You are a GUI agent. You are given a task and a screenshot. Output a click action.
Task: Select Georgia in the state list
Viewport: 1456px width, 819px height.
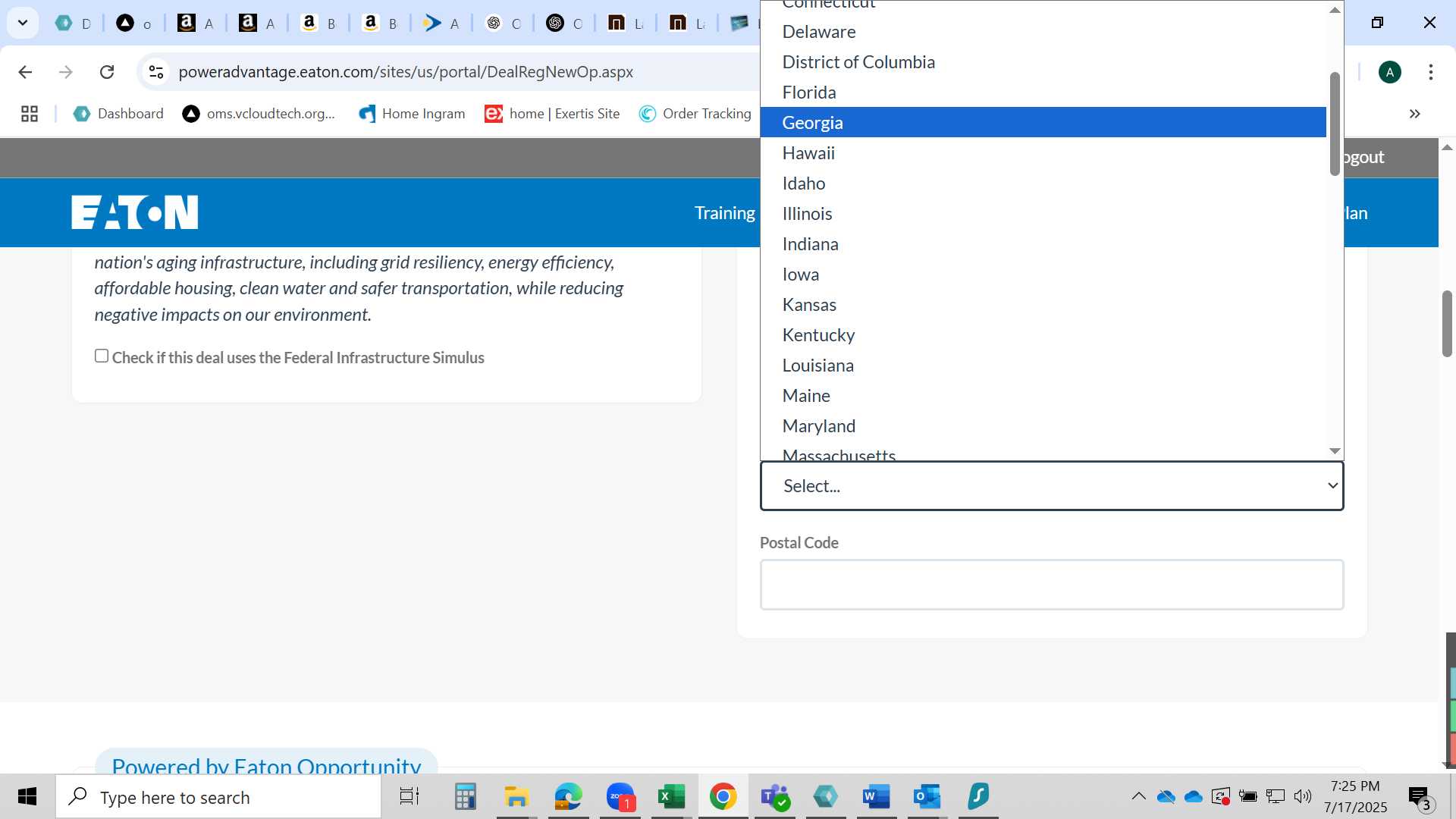pyautogui.click(x=1043, y=122)
